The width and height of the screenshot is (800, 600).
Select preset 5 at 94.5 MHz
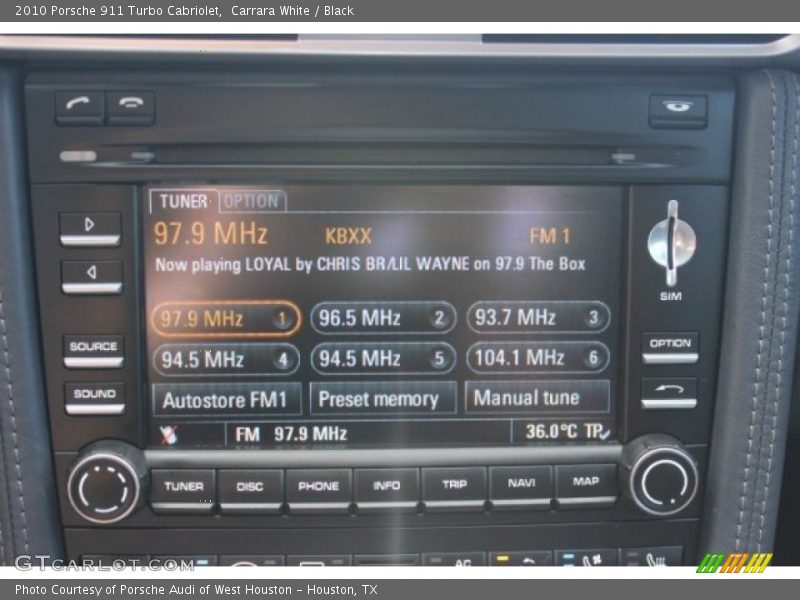click(383, 359)
